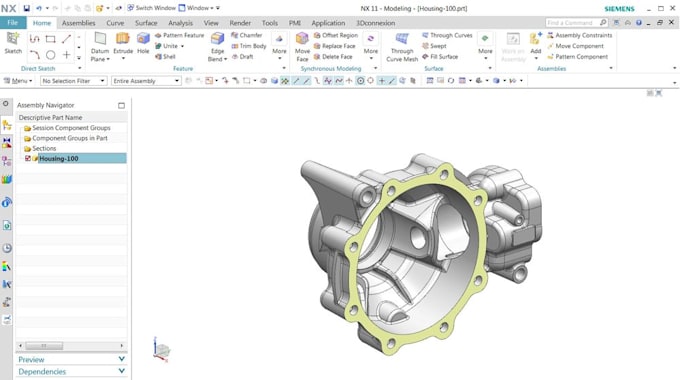The height and width of the screenshot is (380, 680).
Task: Click Fill Surface button
Action: click(440, 56)
